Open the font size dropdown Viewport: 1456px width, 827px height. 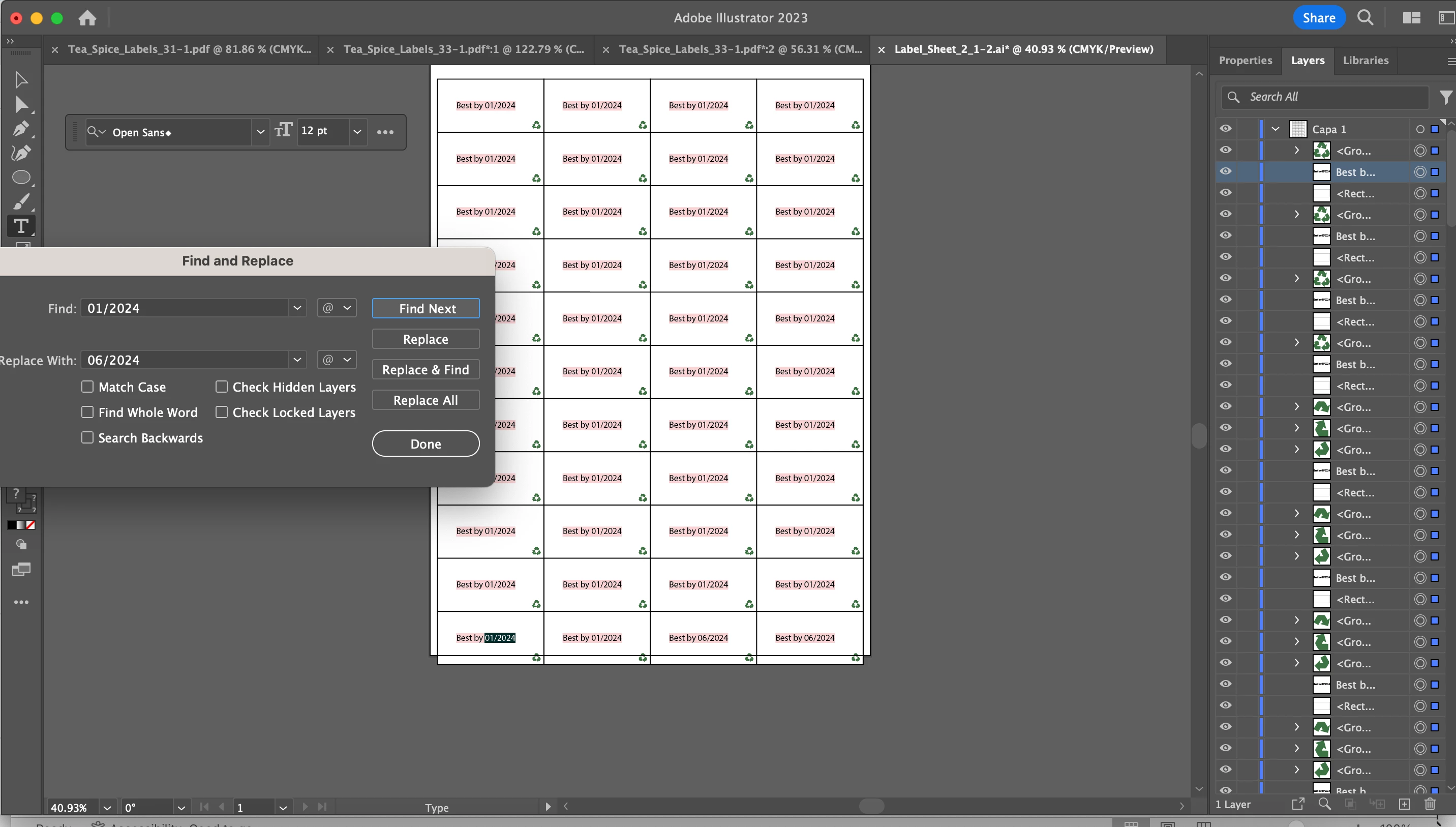(357, 131)
